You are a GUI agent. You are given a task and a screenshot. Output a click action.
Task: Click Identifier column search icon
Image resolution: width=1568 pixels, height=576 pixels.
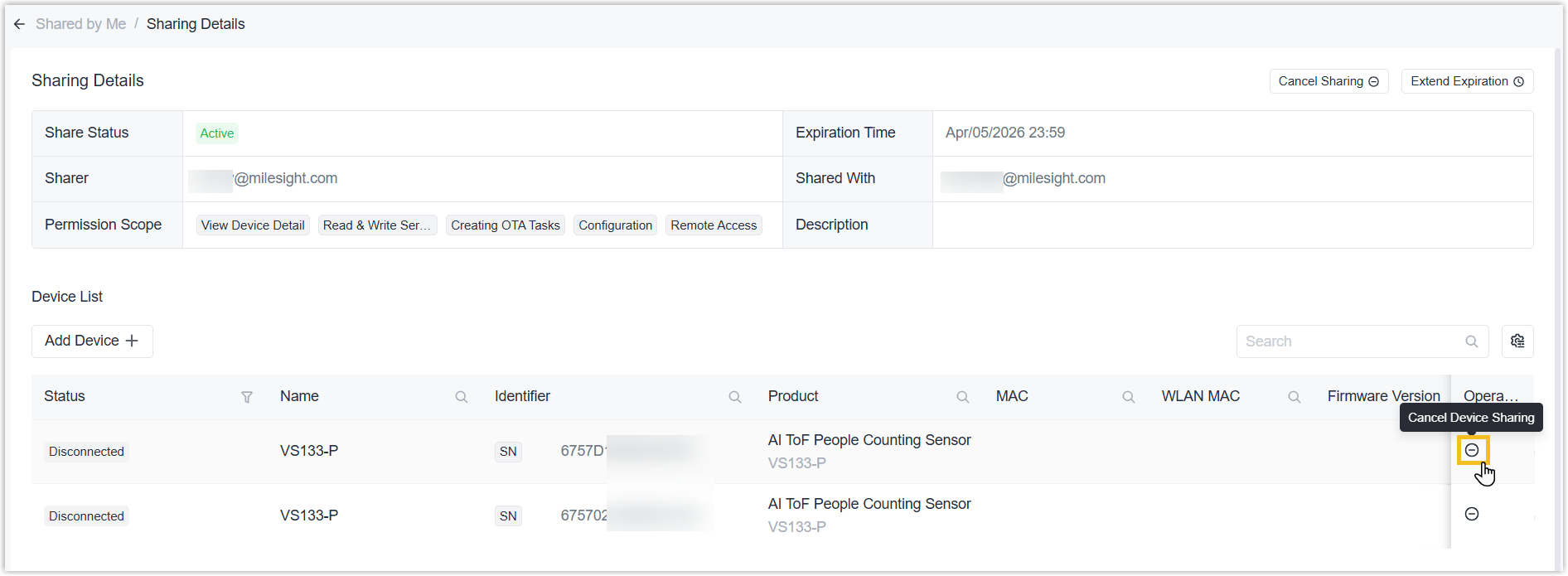734,397
